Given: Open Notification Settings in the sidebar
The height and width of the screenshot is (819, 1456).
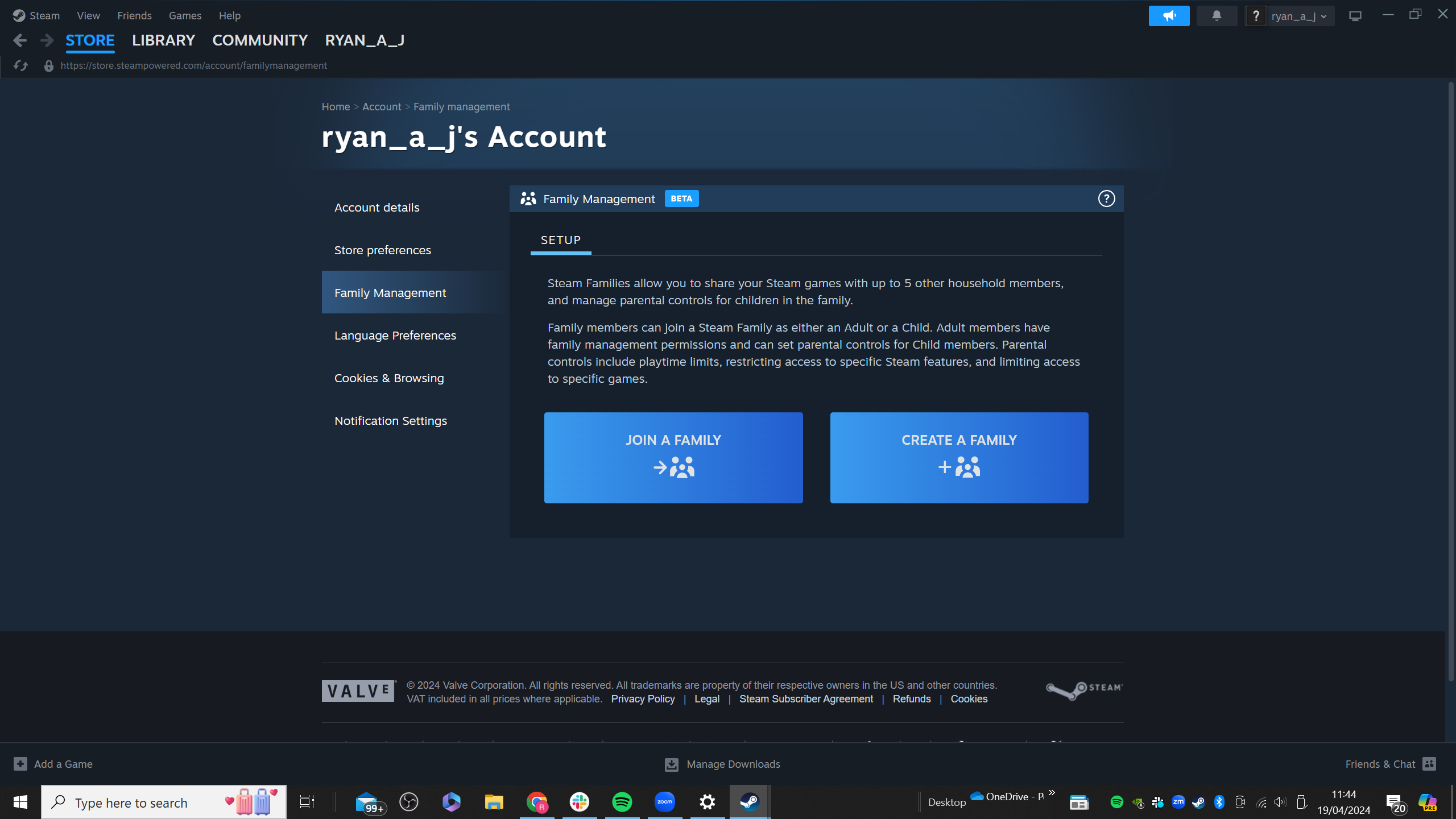Looking at the screenshot, I should click(415, 421).
